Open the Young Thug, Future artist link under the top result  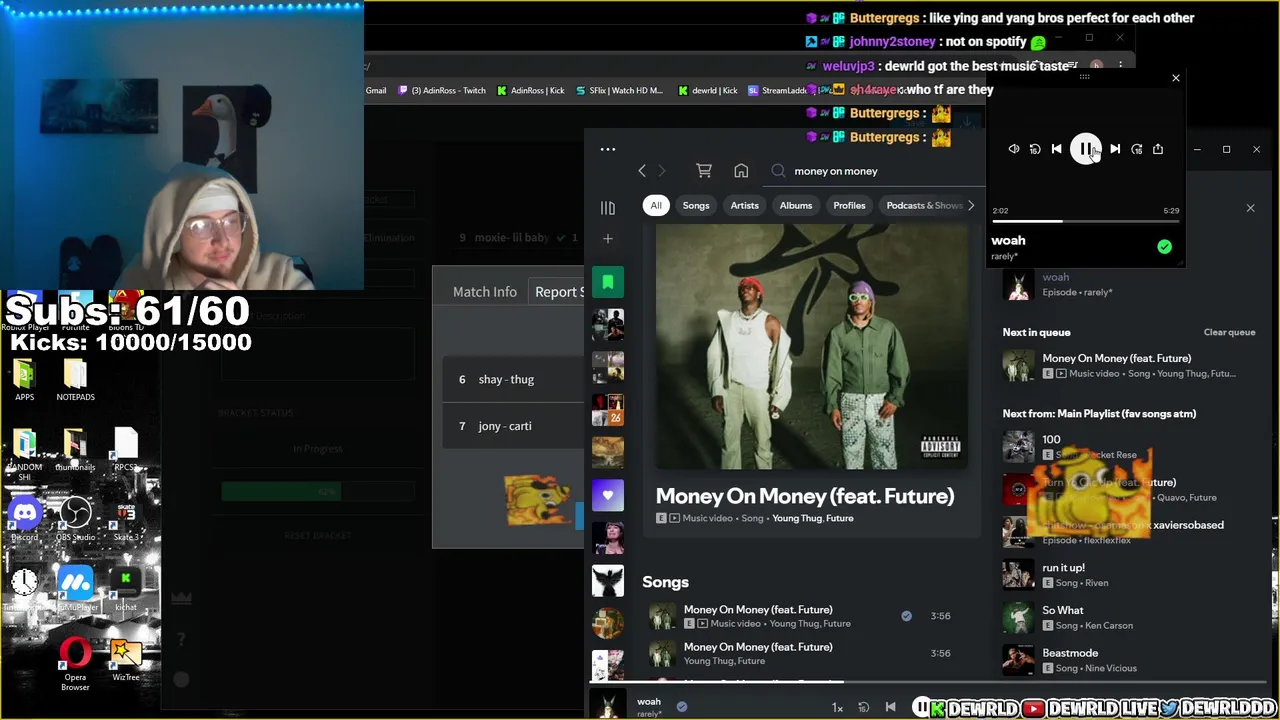pyautogui.click(x=813, y=518)
